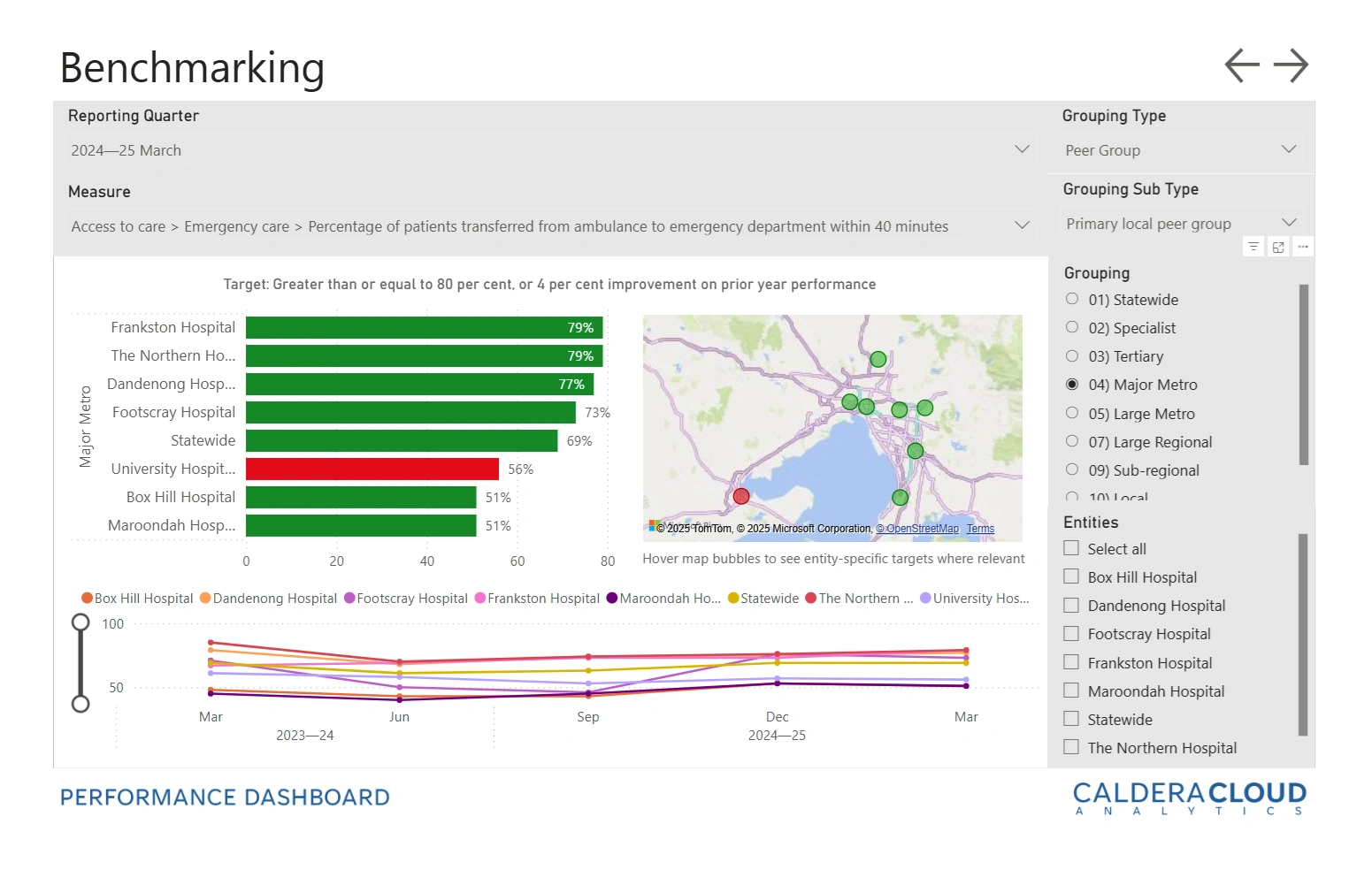Enable the Maroondah Hospital entity checkbox

pyautogui.click(x=1071, y=691)
